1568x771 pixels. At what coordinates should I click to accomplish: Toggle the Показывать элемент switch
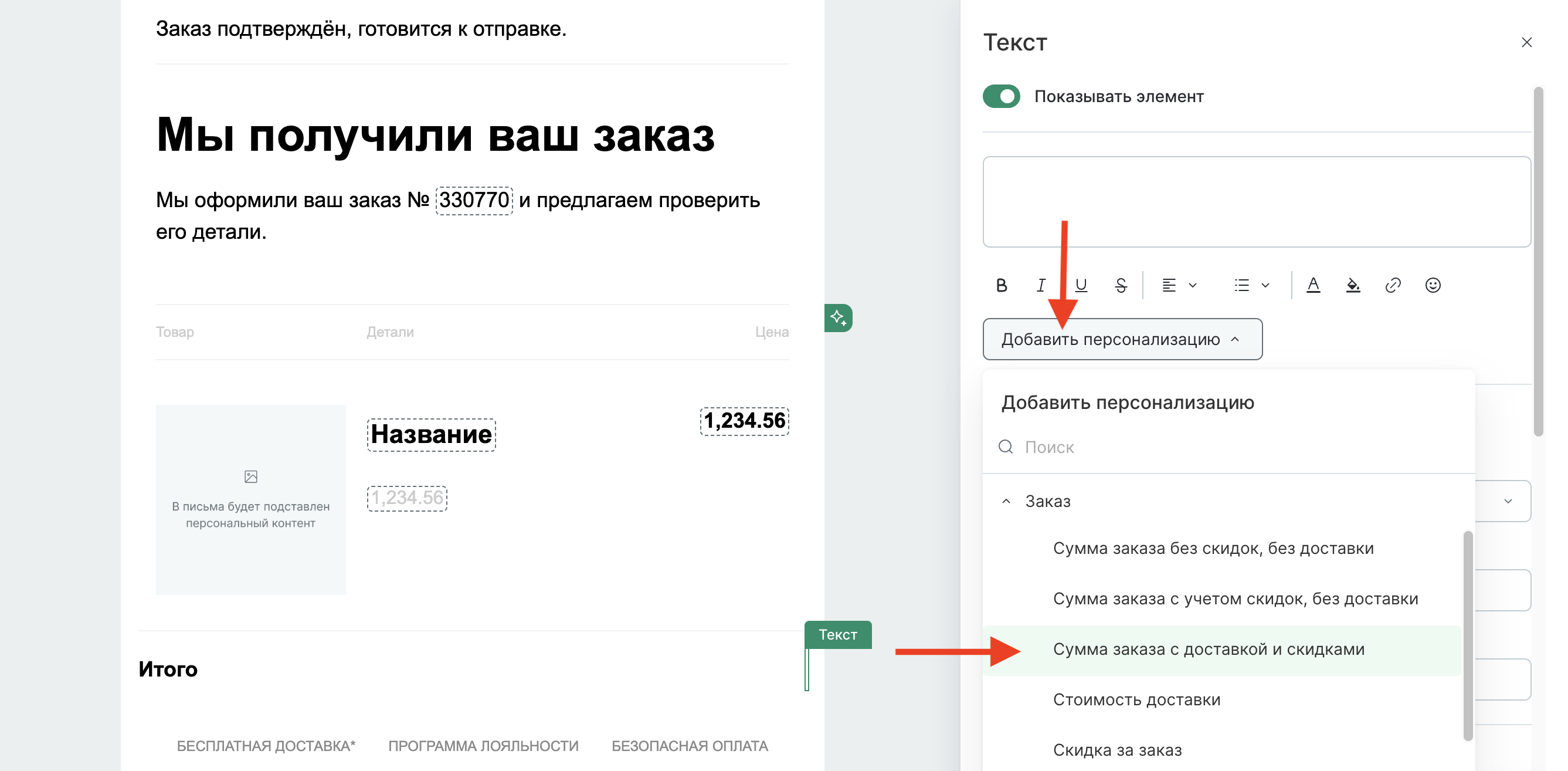pos(1002,96)
